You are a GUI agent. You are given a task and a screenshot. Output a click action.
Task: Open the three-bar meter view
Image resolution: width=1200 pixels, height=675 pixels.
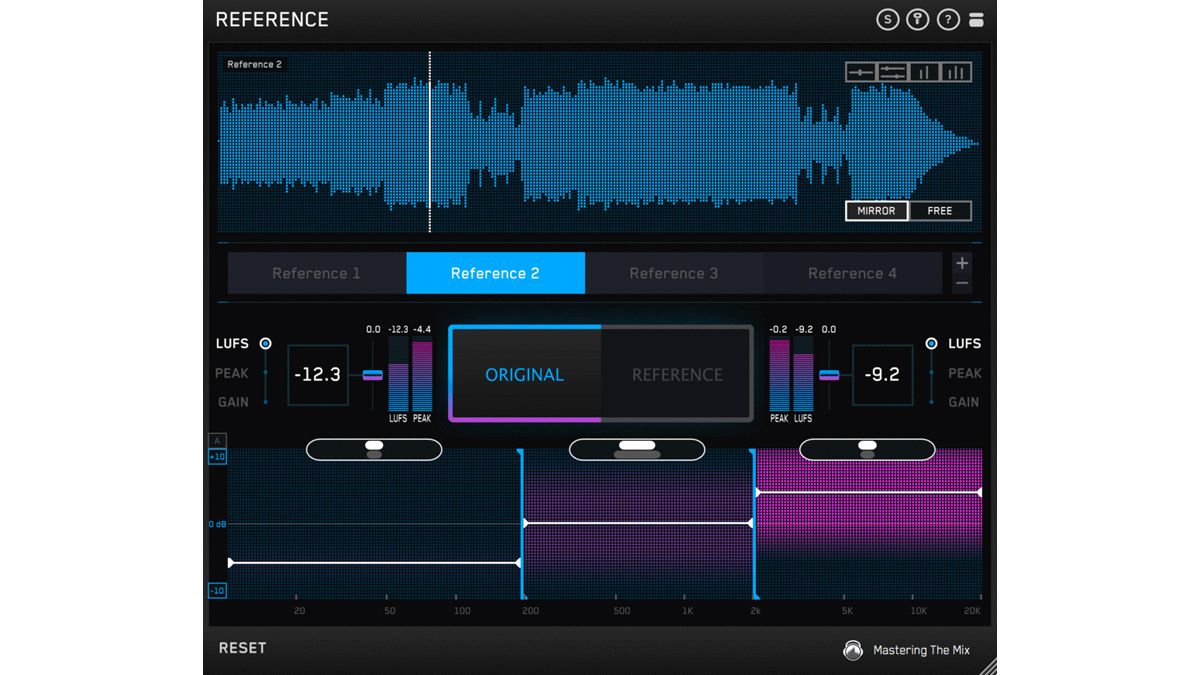956,71
